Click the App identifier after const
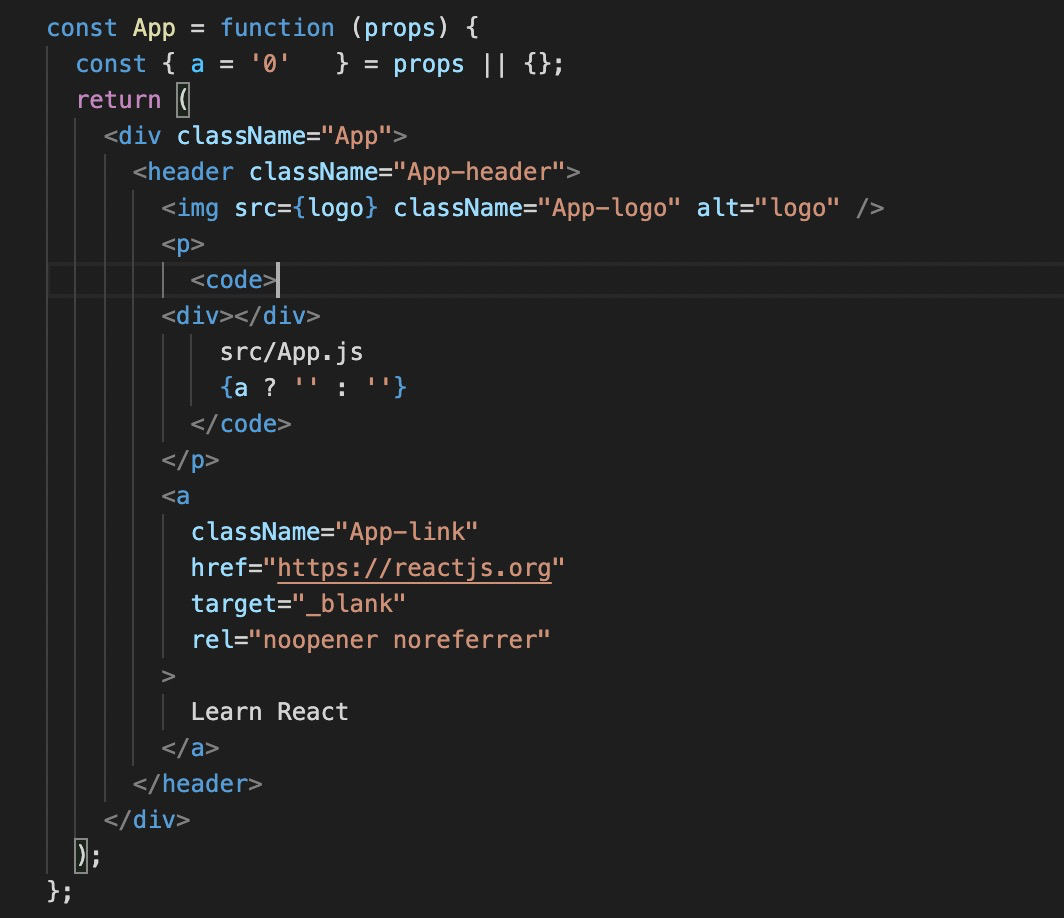The width and height of the screenshot is (1064, 918). [x=154, y=28]
